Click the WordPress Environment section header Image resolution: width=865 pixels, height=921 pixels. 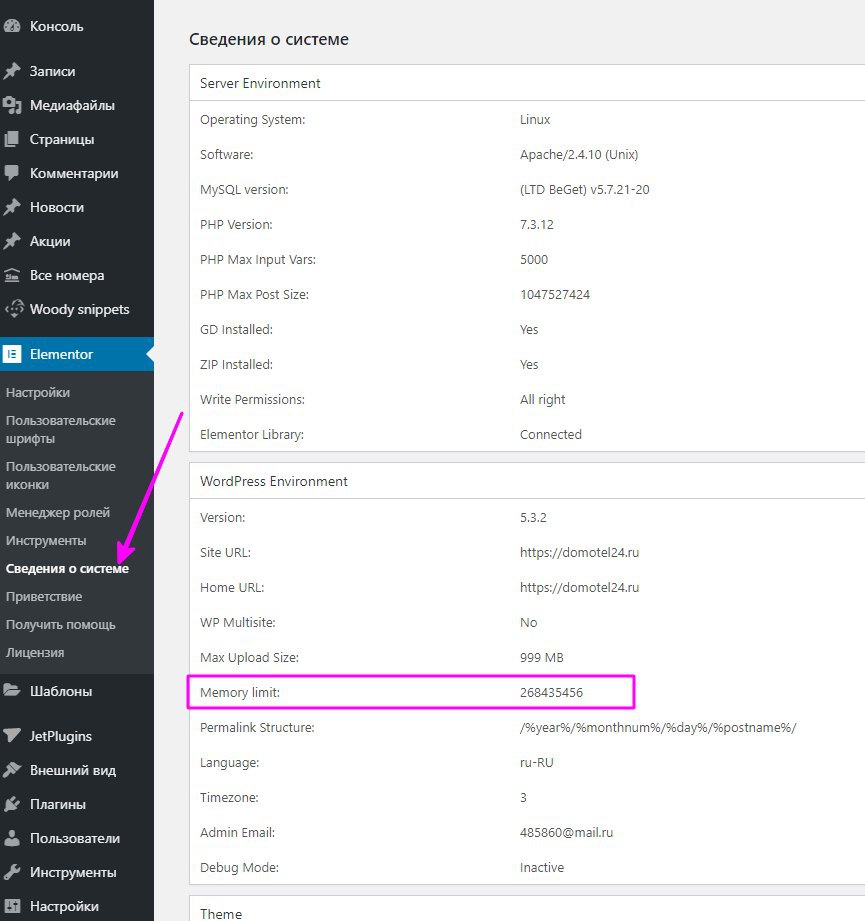click(273, 481)
